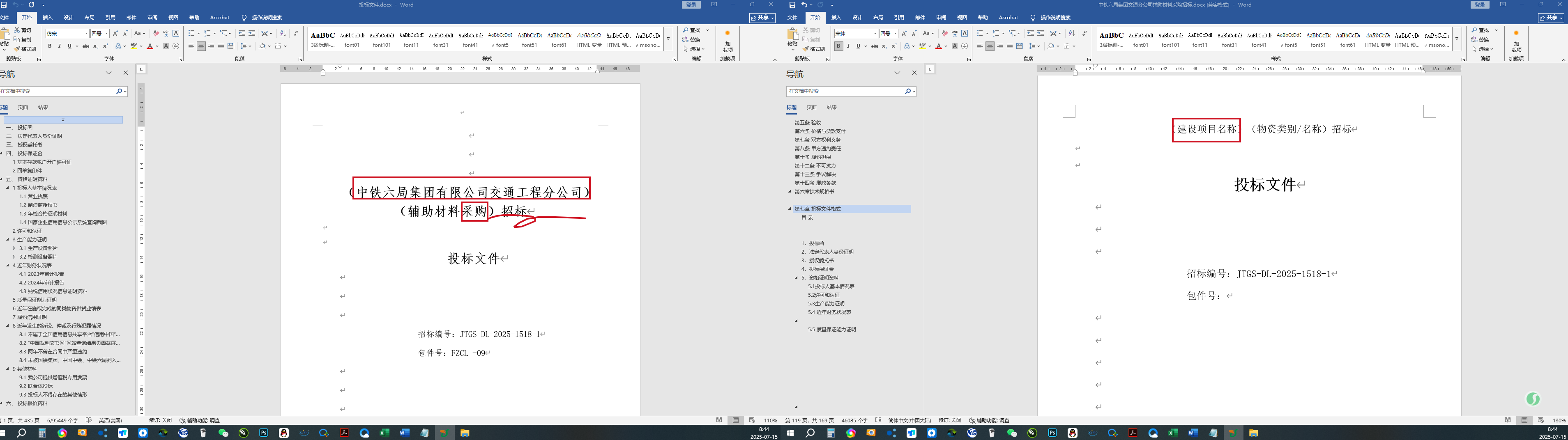Screen dimensions: 1568x440
Task: Toggle subscript in 投标文件.docx window
Action: pyautogui.click(x=96, y=46)
